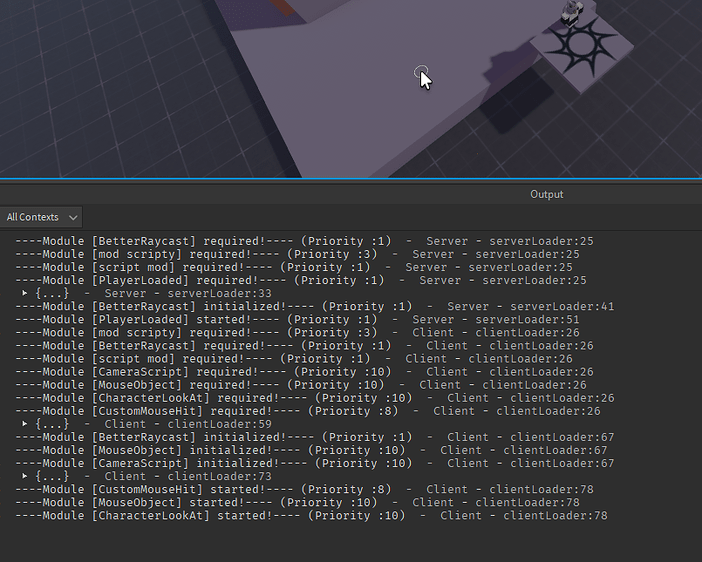Select the Server BetterRaycast initialized log line
The height and width of the screenshot is (562, 702).
(315, 307)
